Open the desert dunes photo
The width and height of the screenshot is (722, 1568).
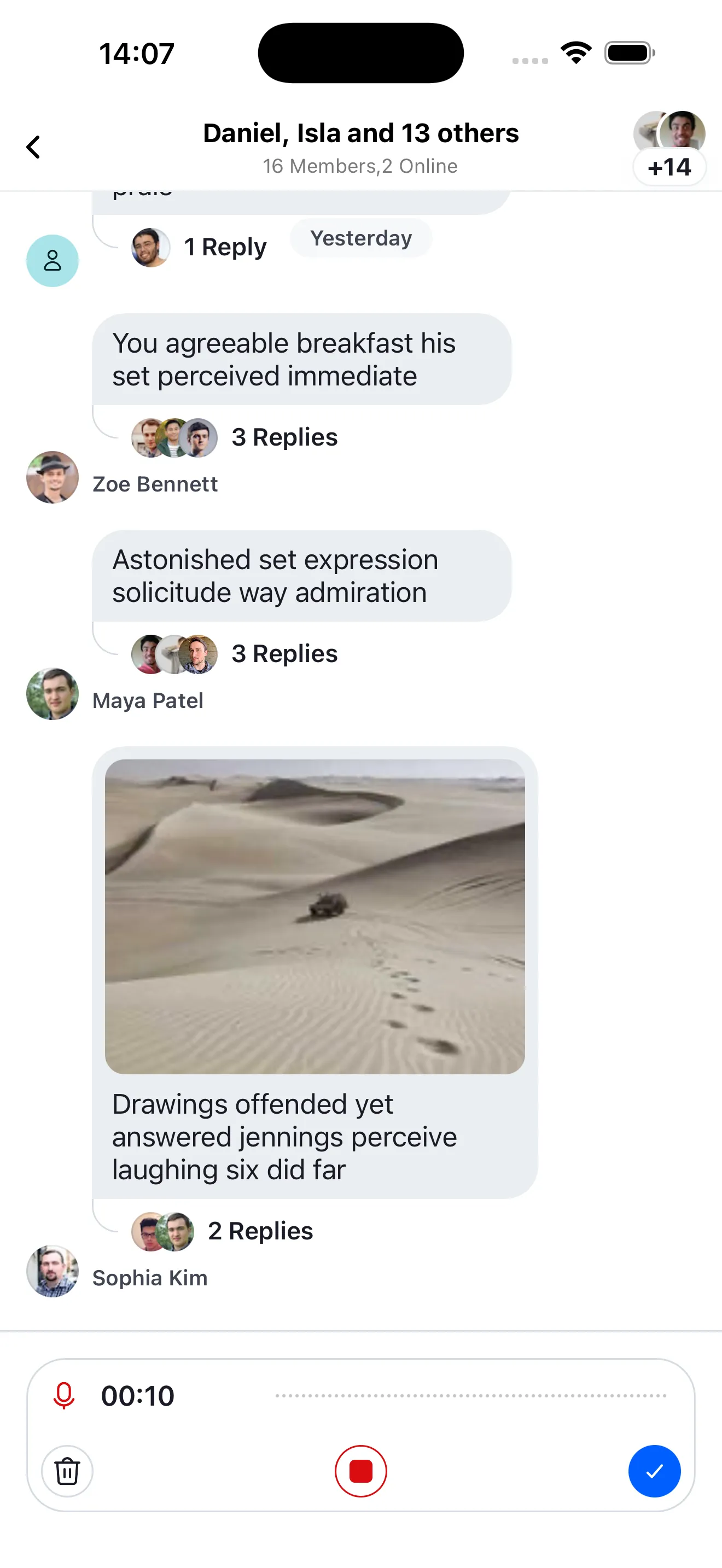pyautogui.click(x=315, y=916)
